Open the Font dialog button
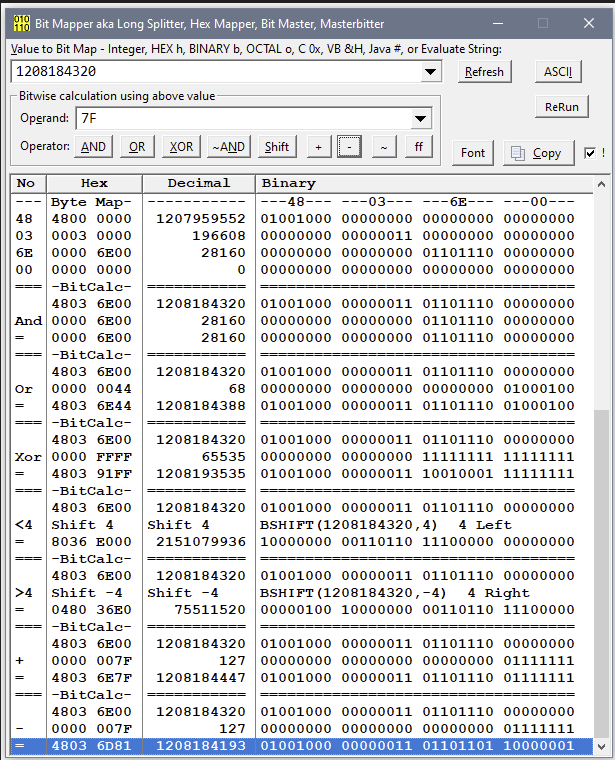 point(473,153)
